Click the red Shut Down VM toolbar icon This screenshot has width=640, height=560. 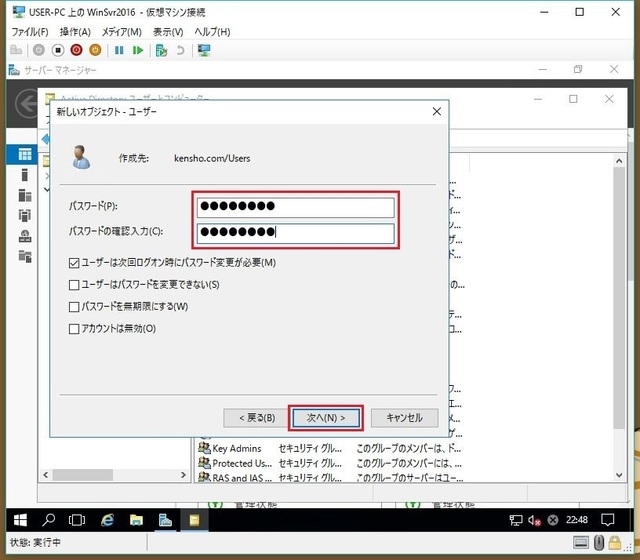[x=76, y=50]
